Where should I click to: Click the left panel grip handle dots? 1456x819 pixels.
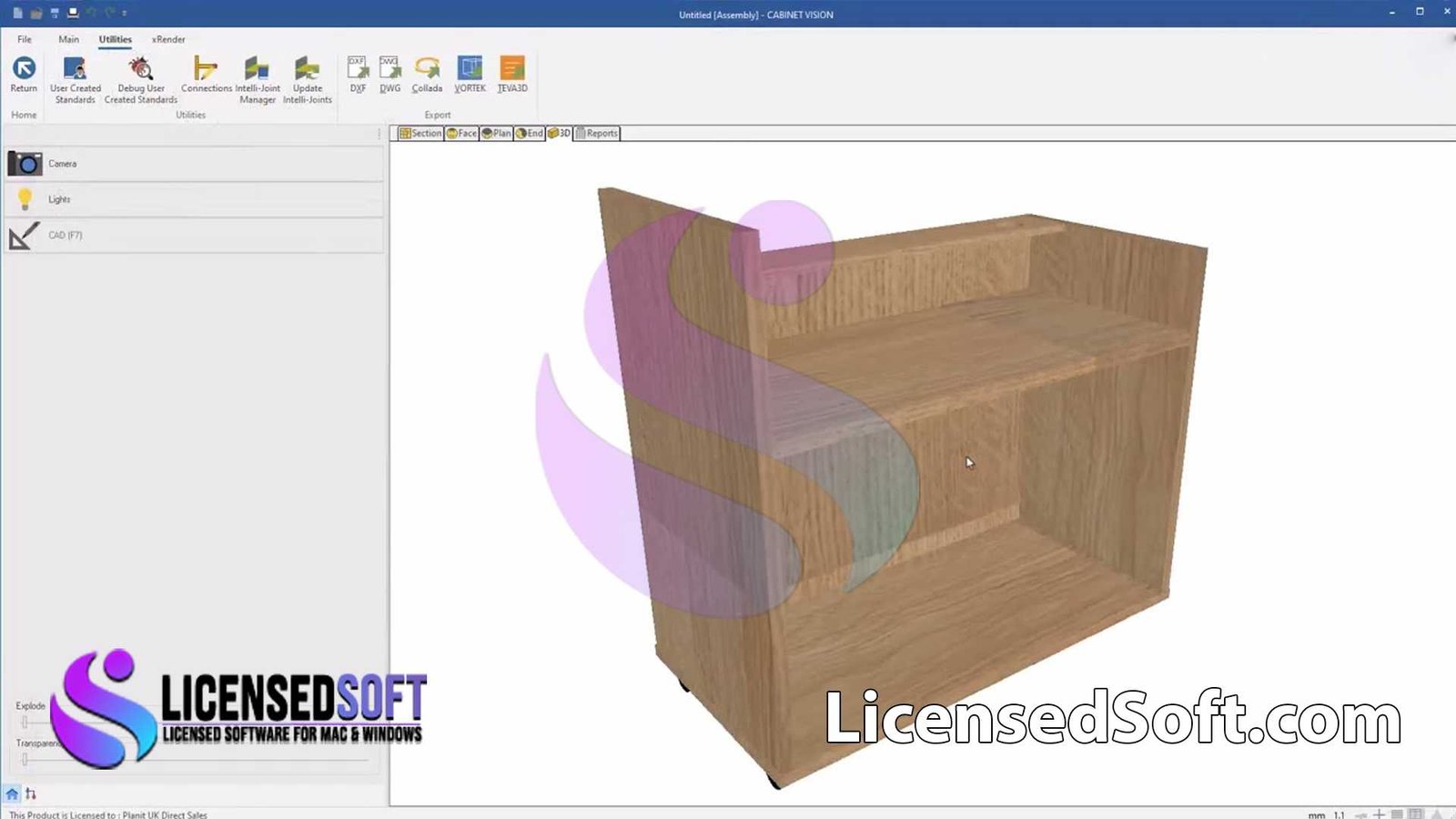coord(379,134)
